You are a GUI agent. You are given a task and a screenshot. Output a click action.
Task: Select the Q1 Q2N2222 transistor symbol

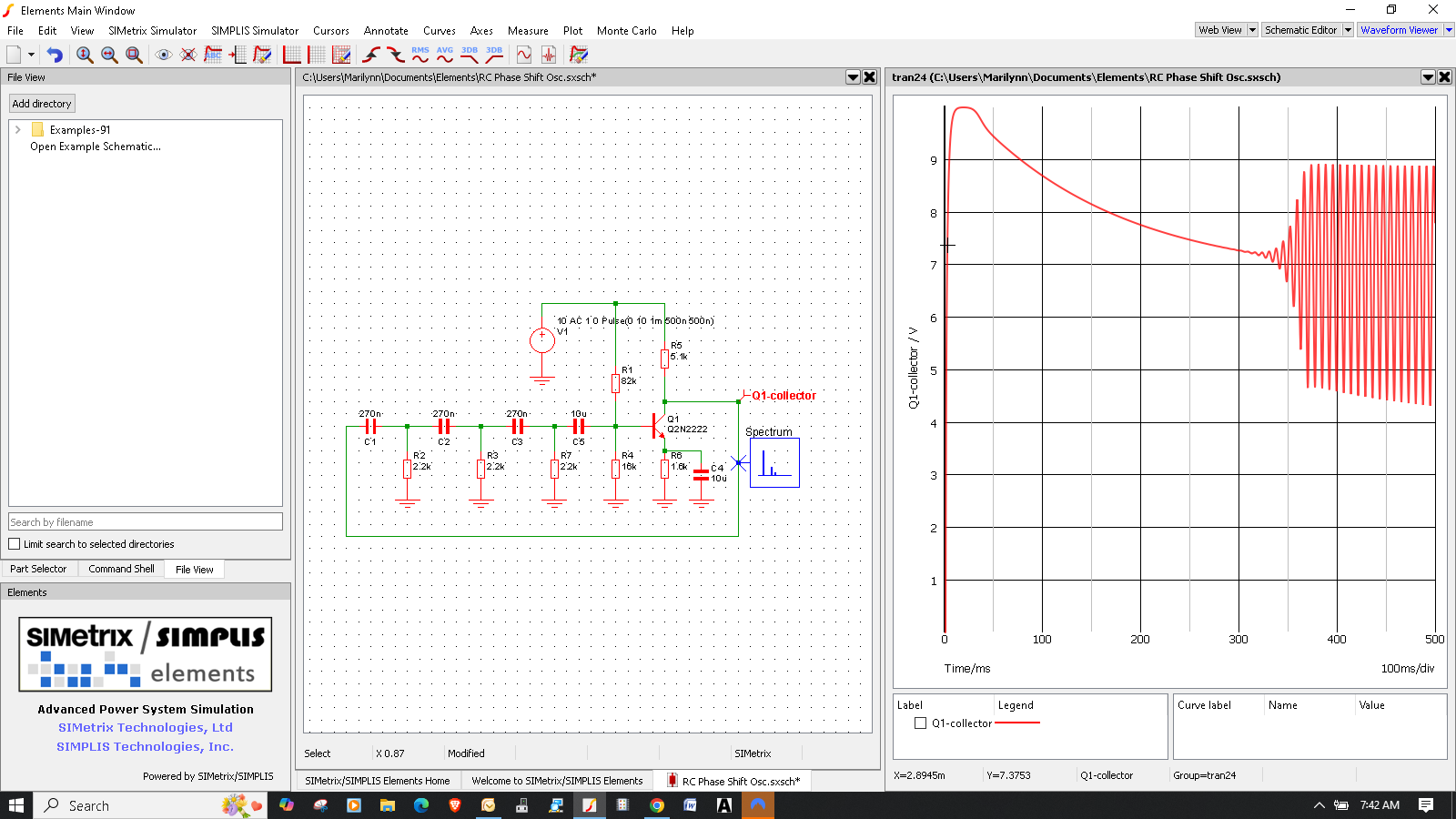pos(658,425)
